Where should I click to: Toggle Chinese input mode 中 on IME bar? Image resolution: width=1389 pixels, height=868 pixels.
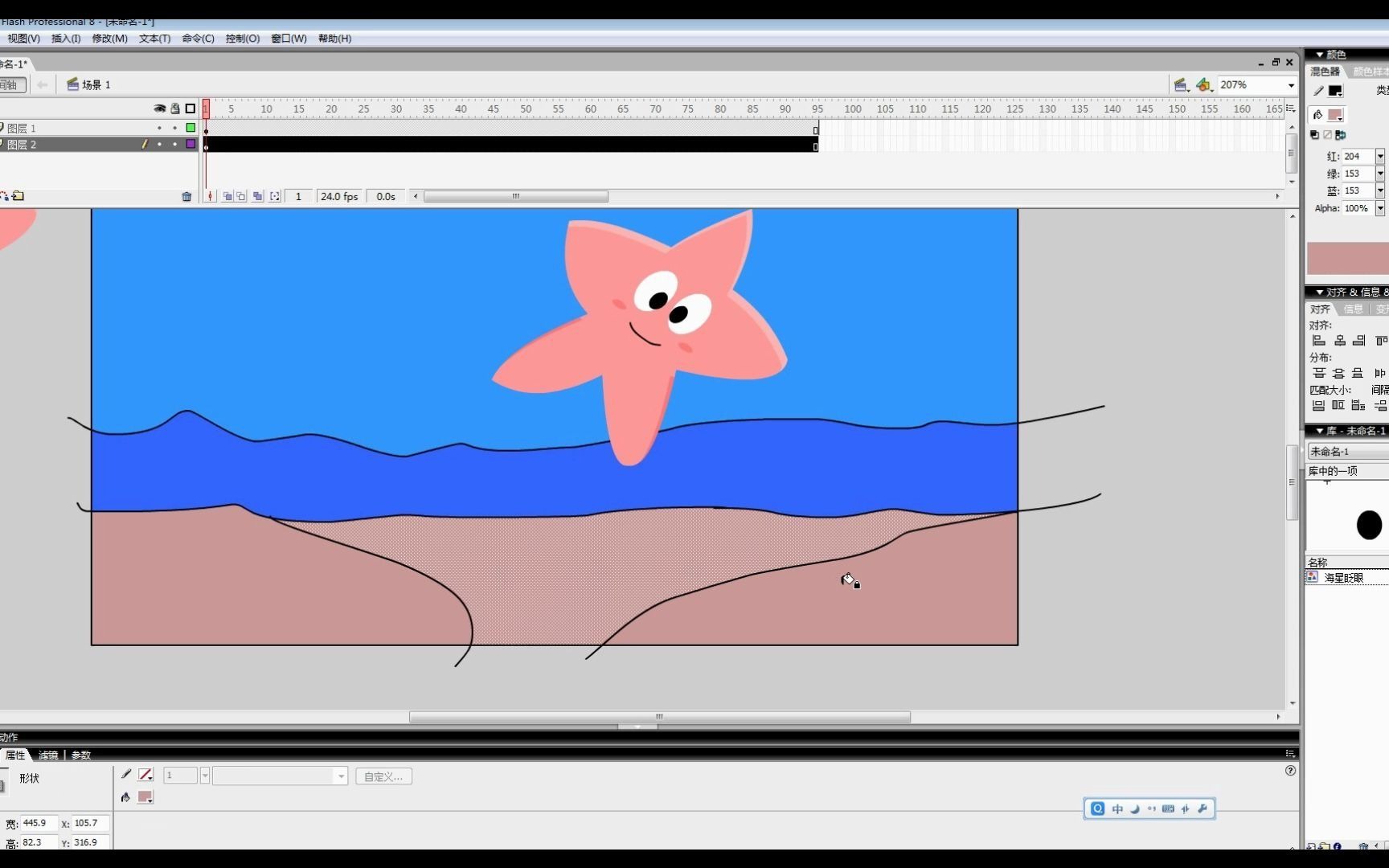pos(1117,809)
